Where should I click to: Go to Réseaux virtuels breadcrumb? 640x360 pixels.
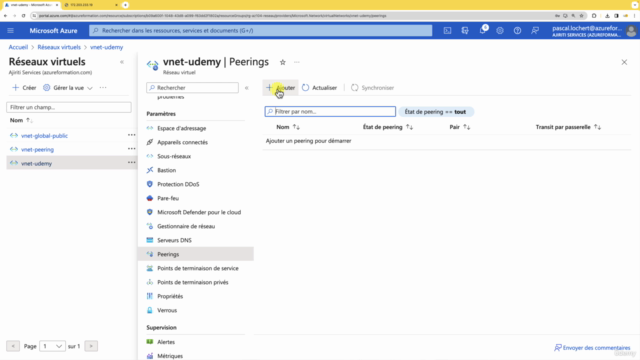(x=59, y=47)
